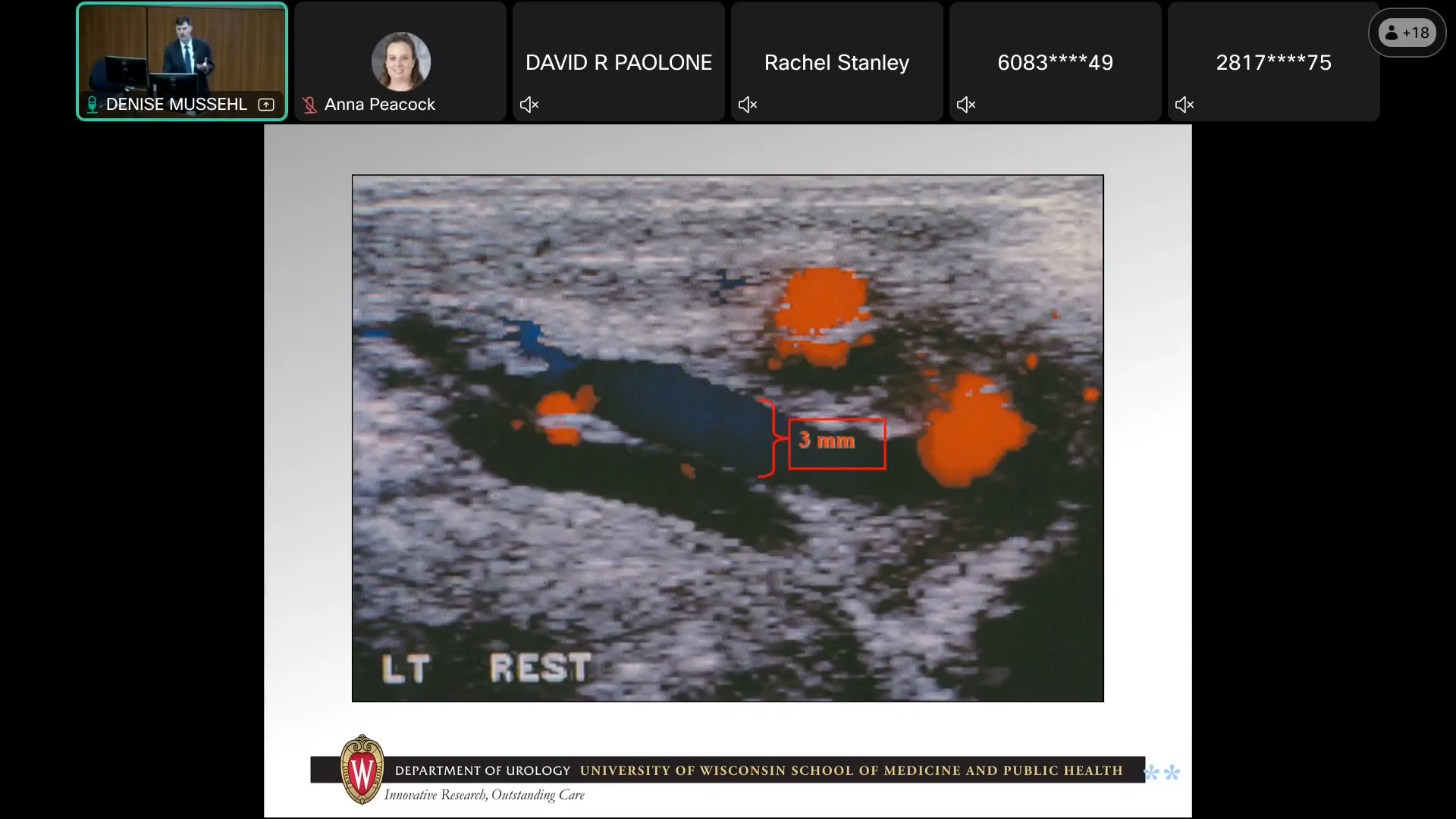Screen dimensions: 1456x819
Task: Select the 6083****49 caller tile
Action: click(1056, 61)
